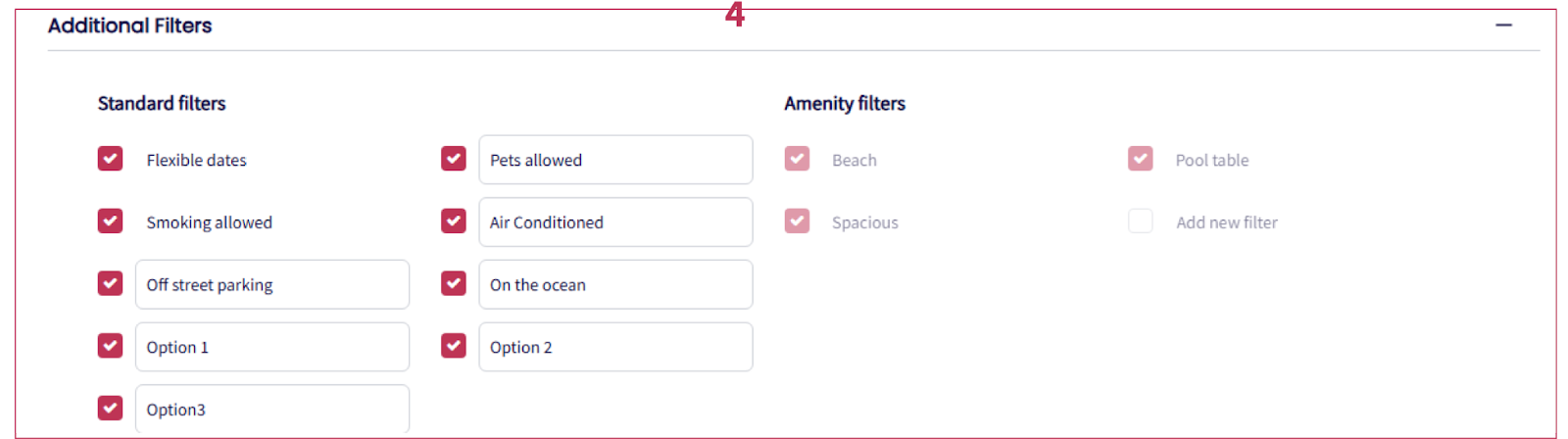
Task: Toggle the Option 2 checkbox
Action: click(x=454, y=346)
